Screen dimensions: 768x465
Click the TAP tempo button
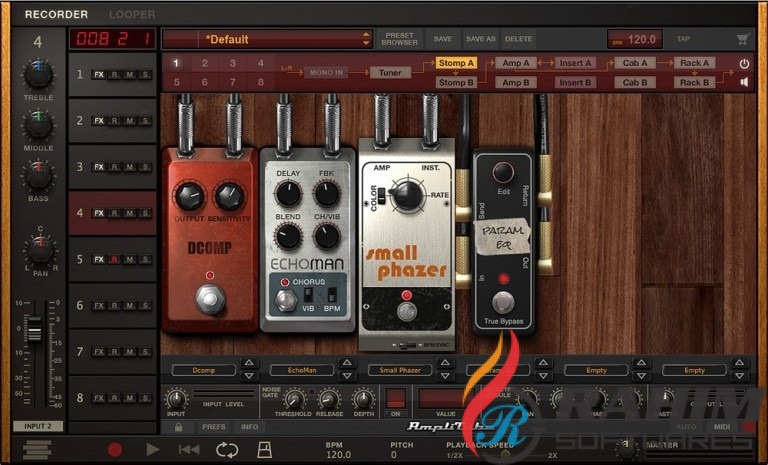coord(683,39)
